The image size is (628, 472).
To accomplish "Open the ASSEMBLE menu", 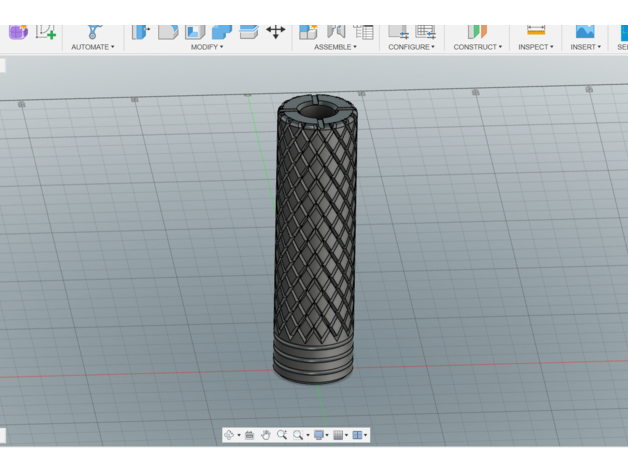I will 334,47.
